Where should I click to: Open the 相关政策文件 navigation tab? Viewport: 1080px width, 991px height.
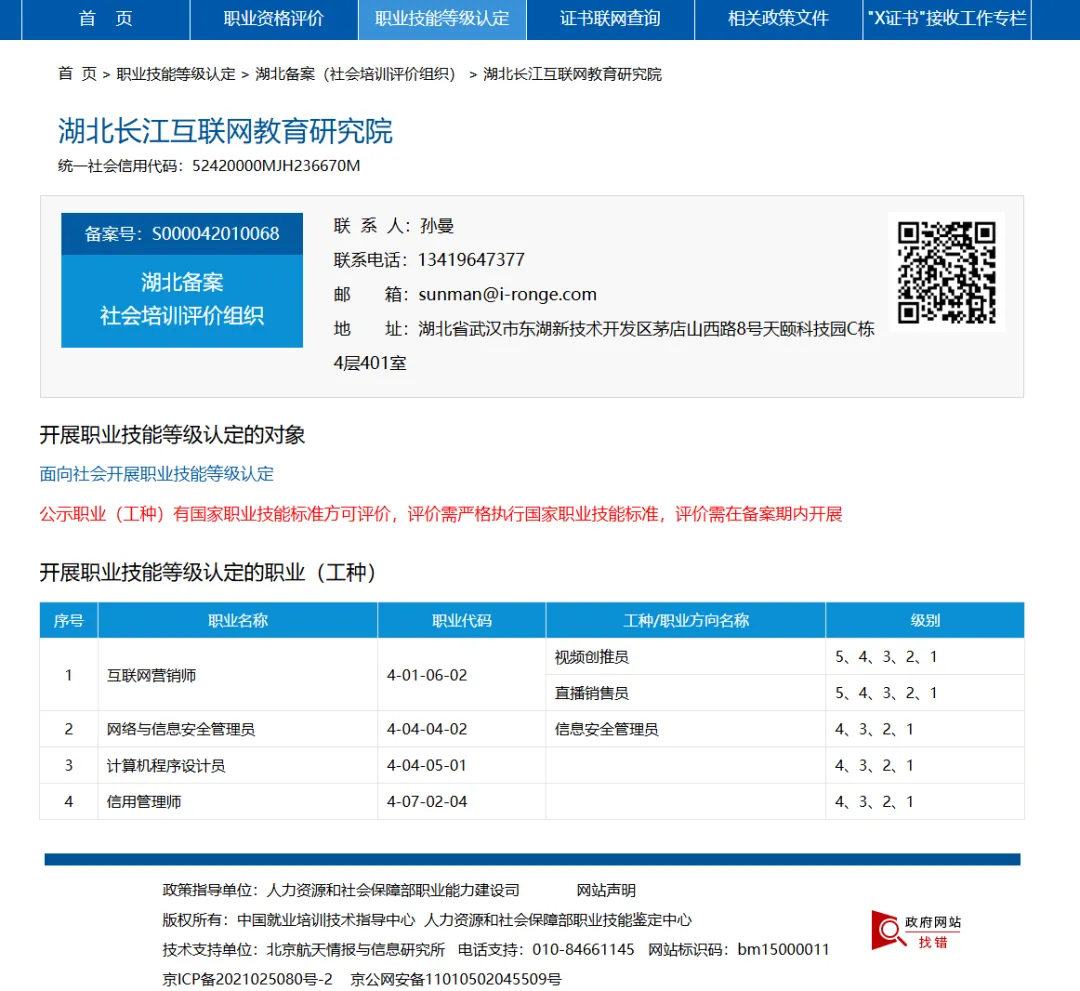click(778, 19)
